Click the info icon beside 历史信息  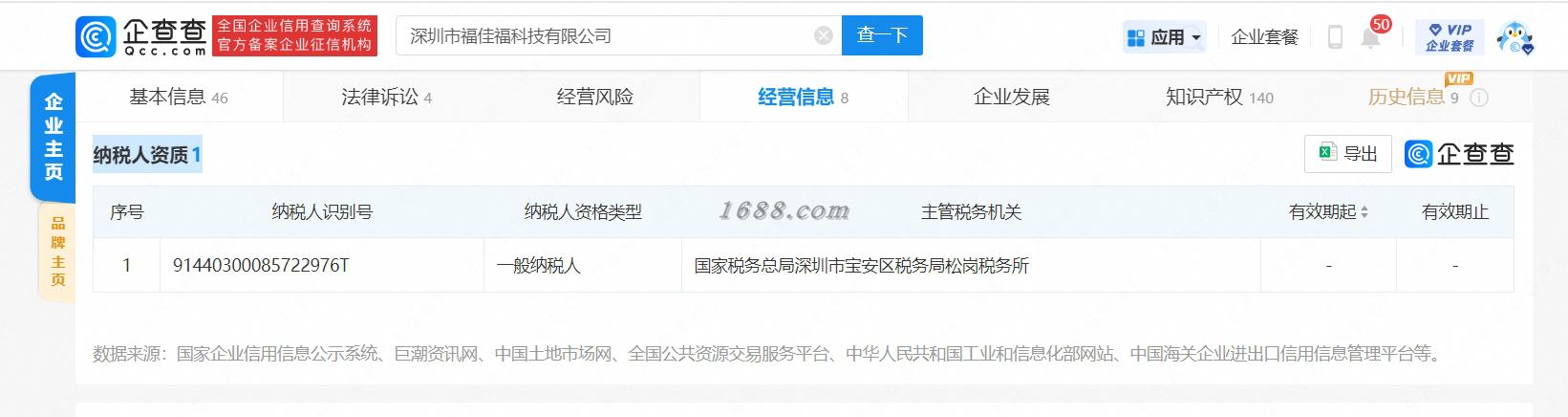[x=1479, y=98]
